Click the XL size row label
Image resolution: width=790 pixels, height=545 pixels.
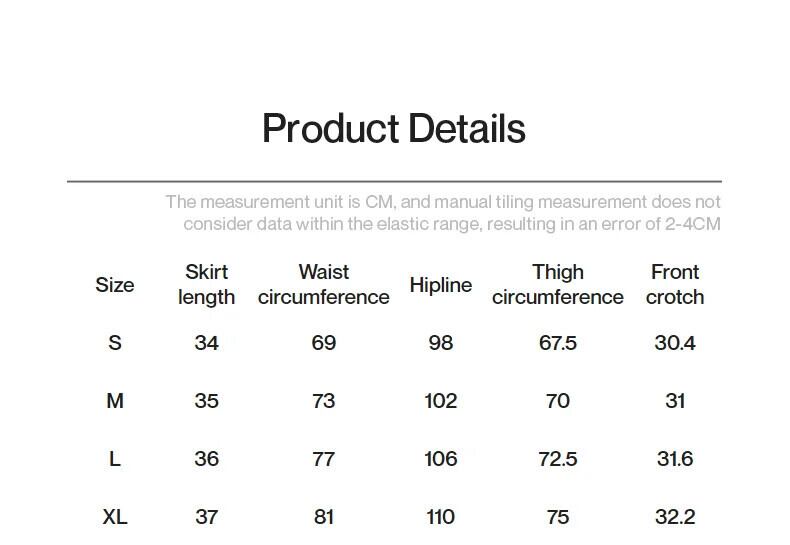coord(115,517)
